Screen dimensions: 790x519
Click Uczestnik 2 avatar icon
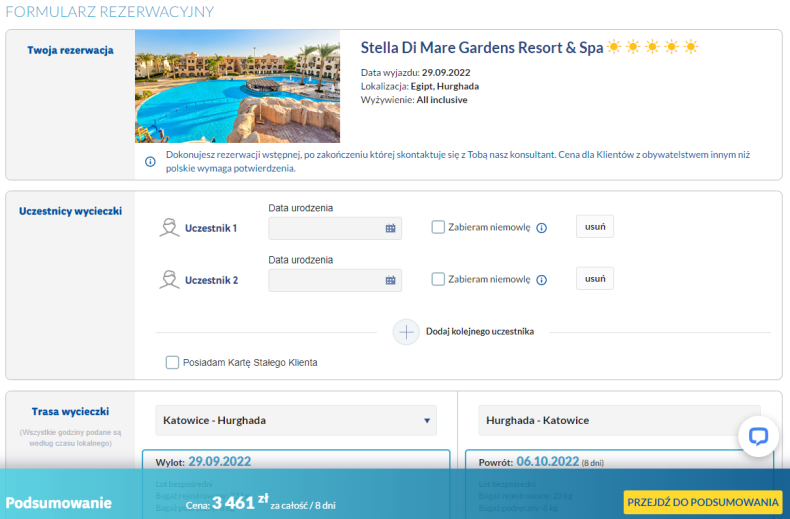[169, 280]
